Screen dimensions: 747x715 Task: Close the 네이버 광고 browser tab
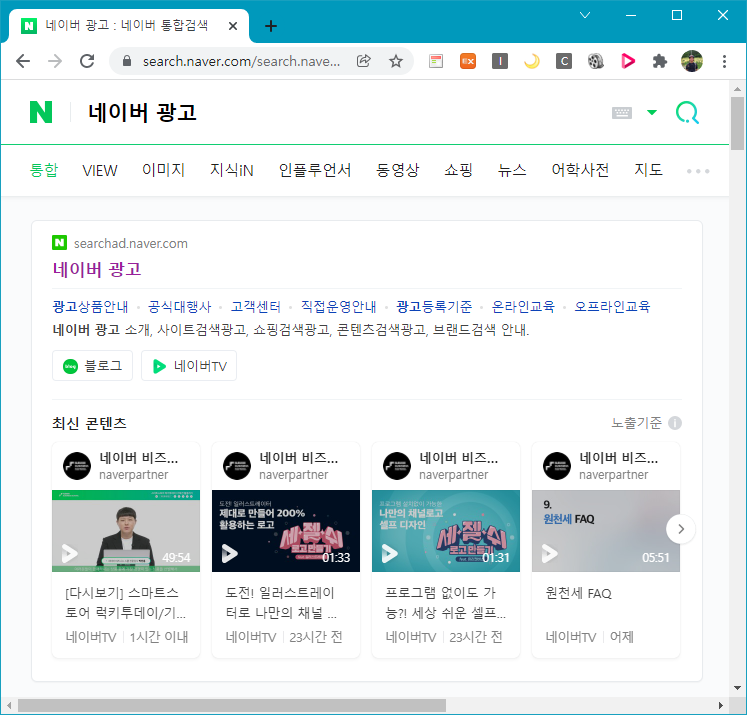click(x=232, y=26)
